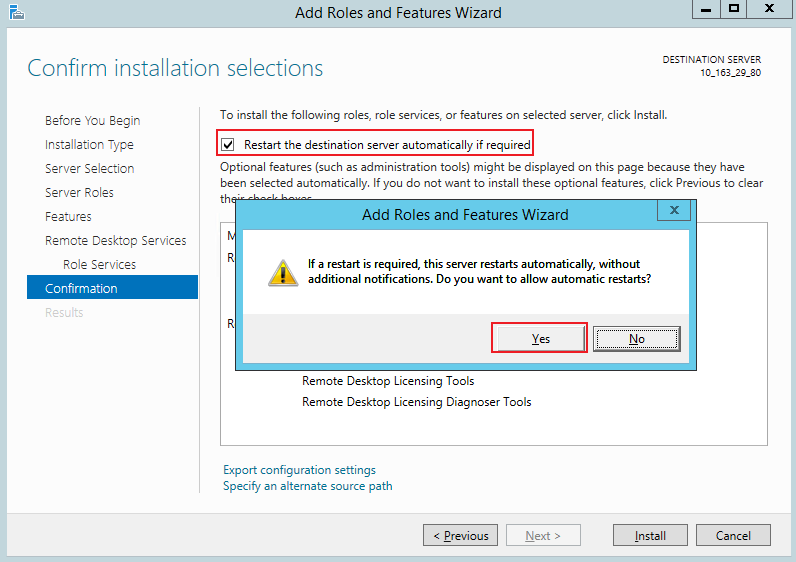Go back with the Previous button
Viewport: 796px width, 562px height.
[x=460, y=536]
